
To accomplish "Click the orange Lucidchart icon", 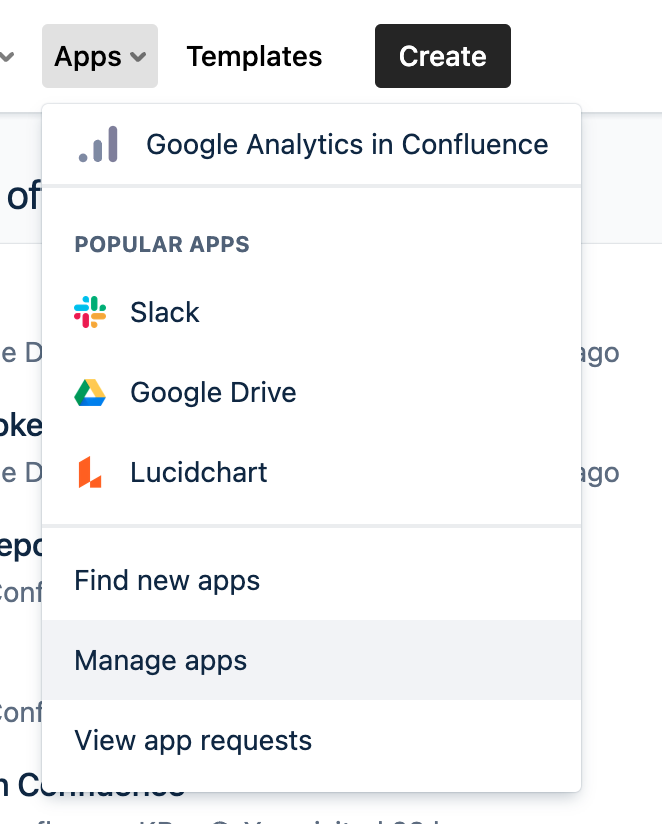I will point(90,472).
